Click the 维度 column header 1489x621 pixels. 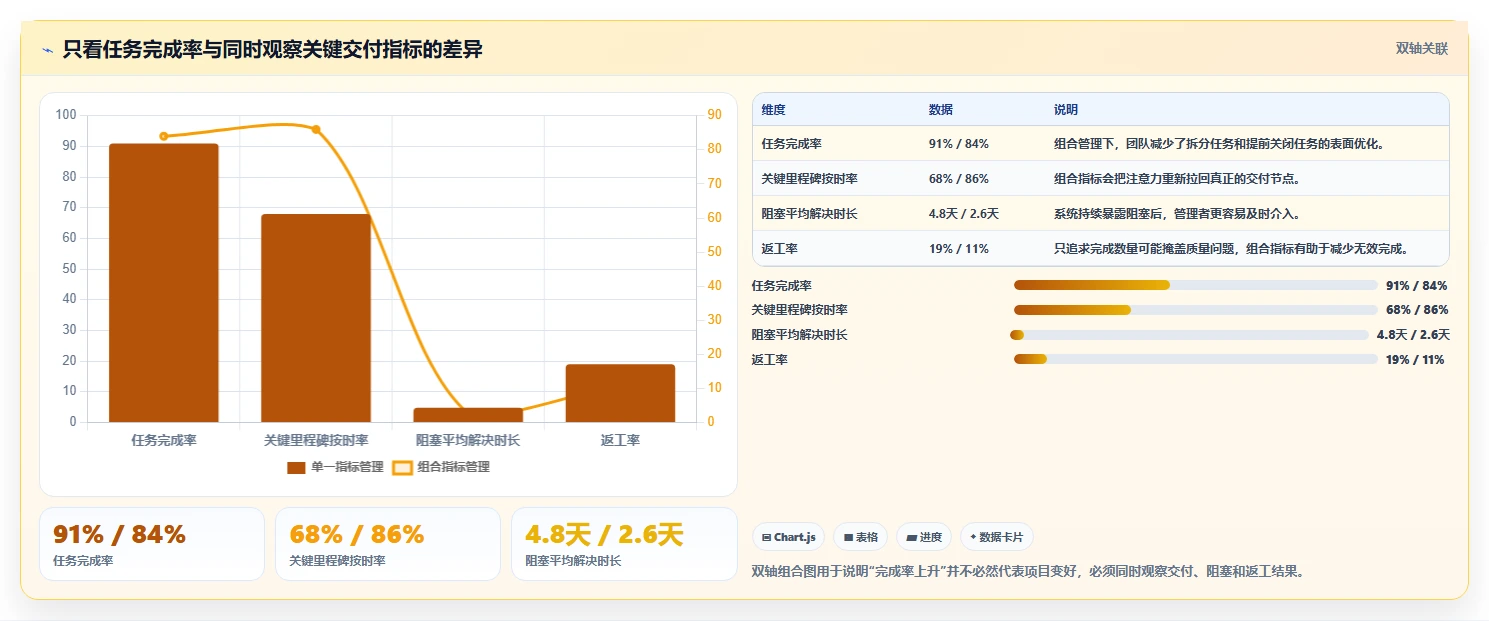pos(773,110)
